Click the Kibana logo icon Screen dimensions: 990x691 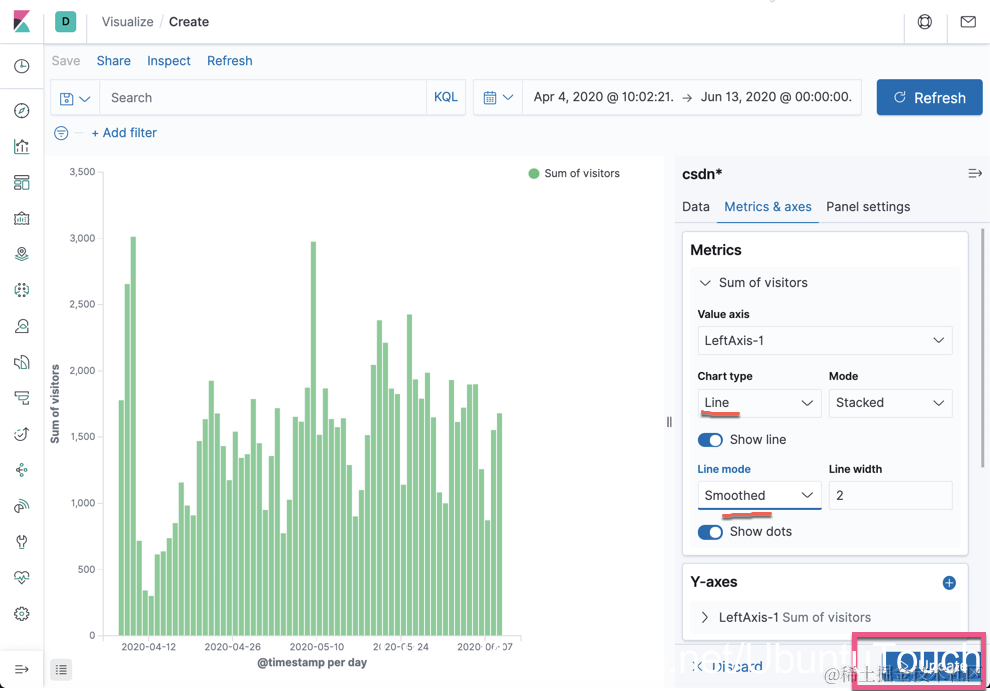(x=21, y=21)
